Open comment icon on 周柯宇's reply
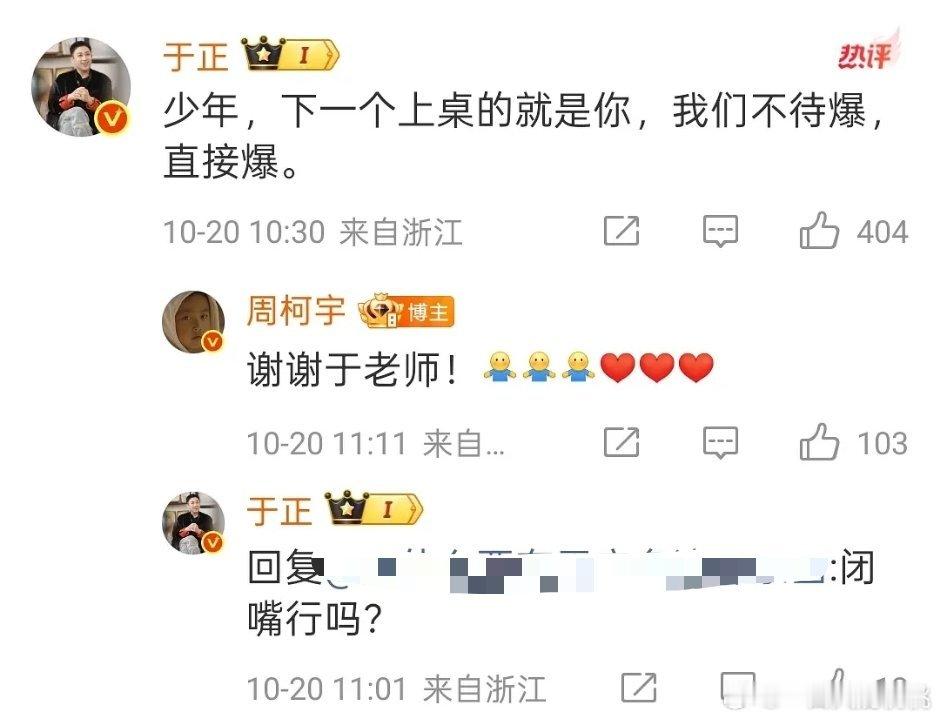This screenshot has width=940, height=719. click(720, 443)
